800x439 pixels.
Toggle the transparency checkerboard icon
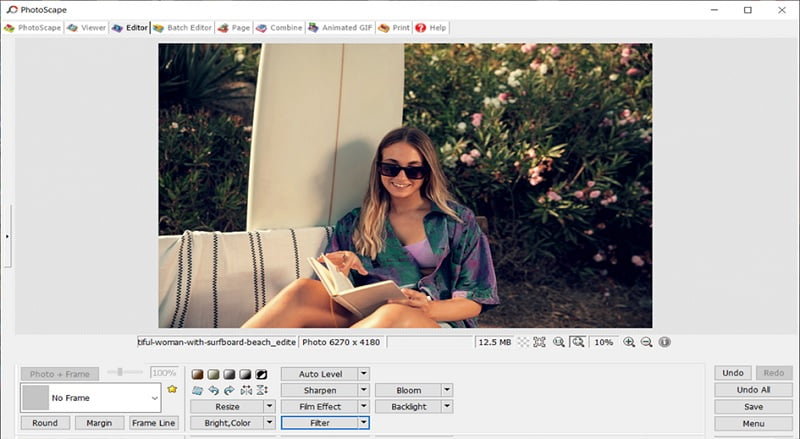tap(523, 342)
